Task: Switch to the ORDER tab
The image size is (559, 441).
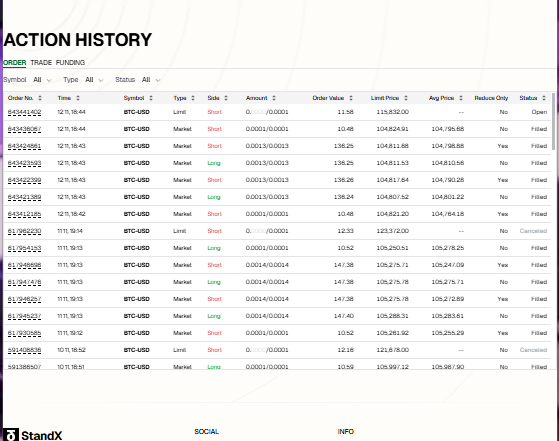Action: coord(15,63)
